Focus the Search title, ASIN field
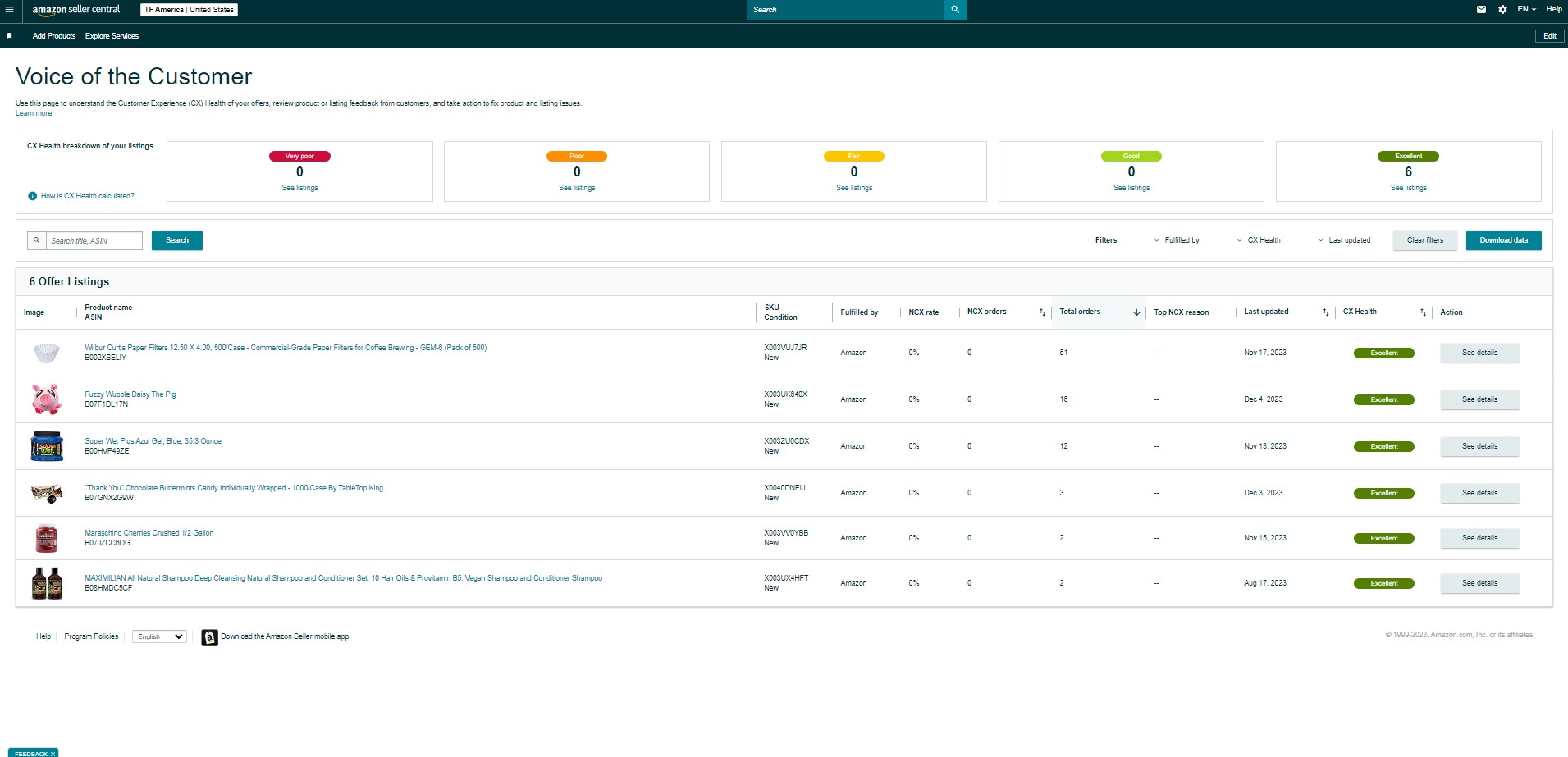The image size is (1568, 757). point(94,240)
